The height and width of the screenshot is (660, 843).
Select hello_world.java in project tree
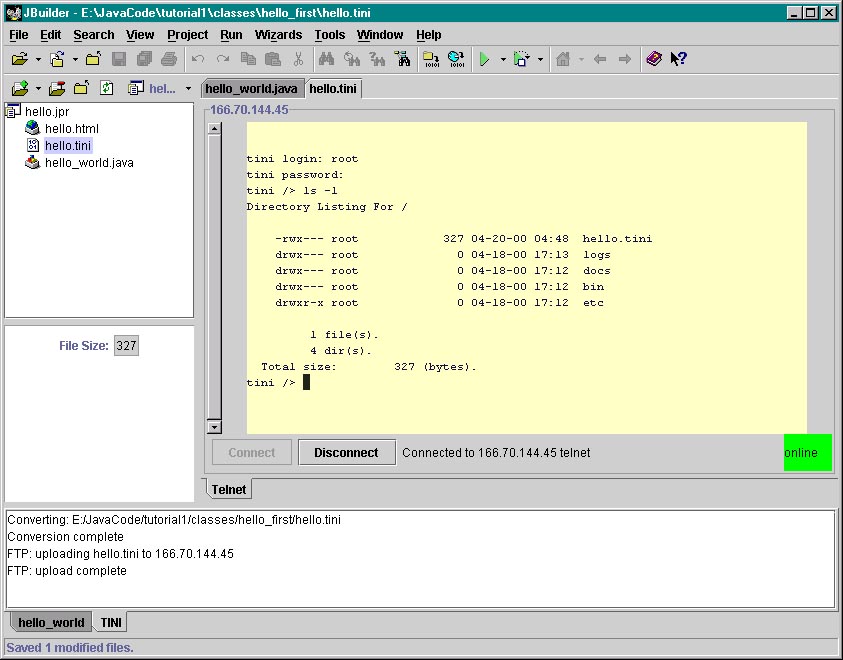tap(88, 162)
